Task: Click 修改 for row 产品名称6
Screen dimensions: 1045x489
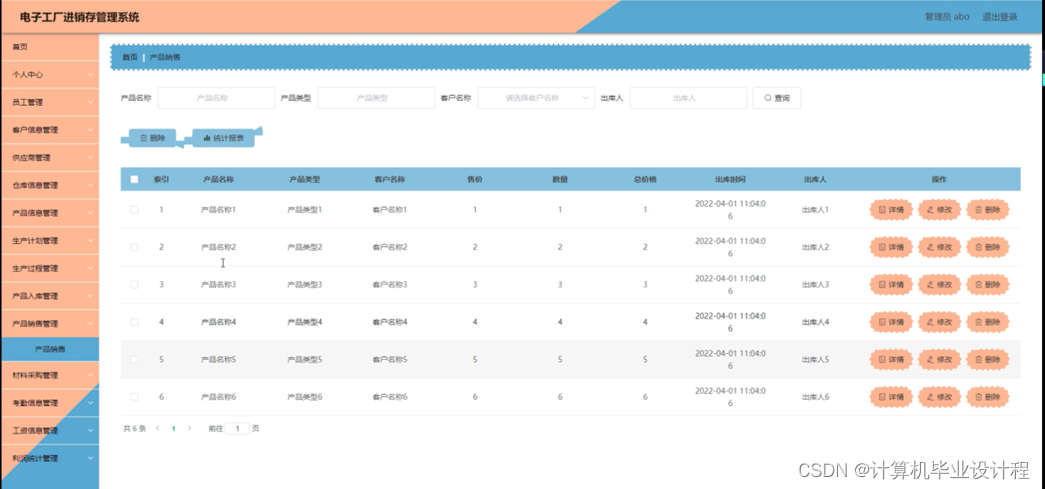Action: pyautogui.click(x=940, y=397)
